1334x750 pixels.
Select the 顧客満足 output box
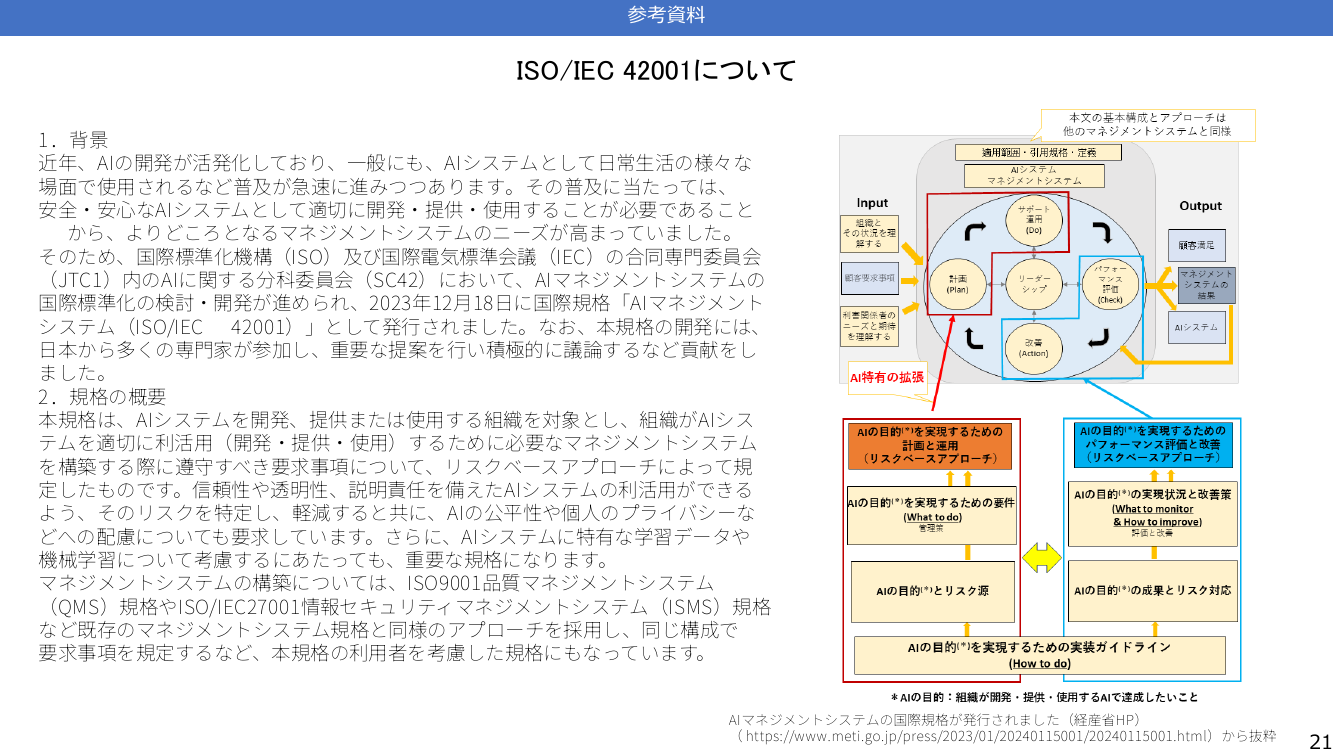click(1196, 245)
